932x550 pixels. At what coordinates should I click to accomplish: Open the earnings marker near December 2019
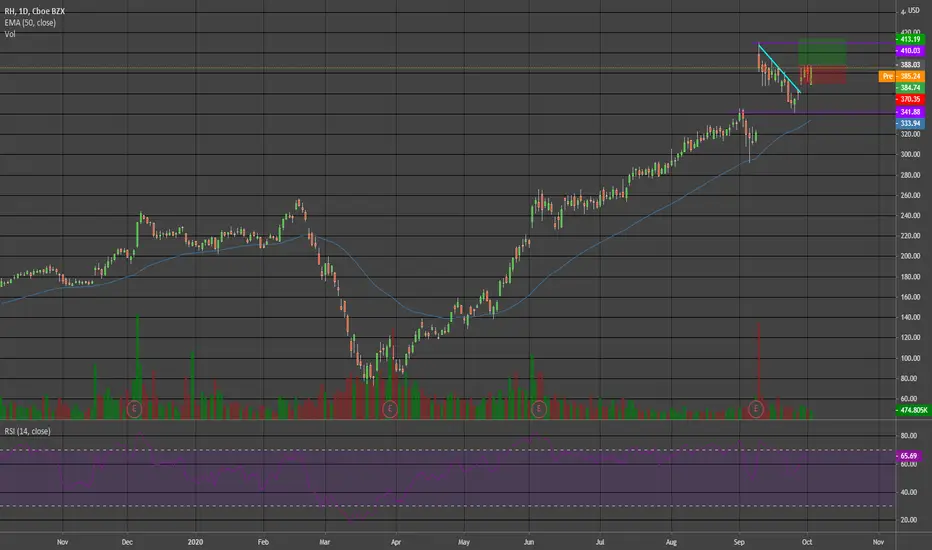coord(134,409)
